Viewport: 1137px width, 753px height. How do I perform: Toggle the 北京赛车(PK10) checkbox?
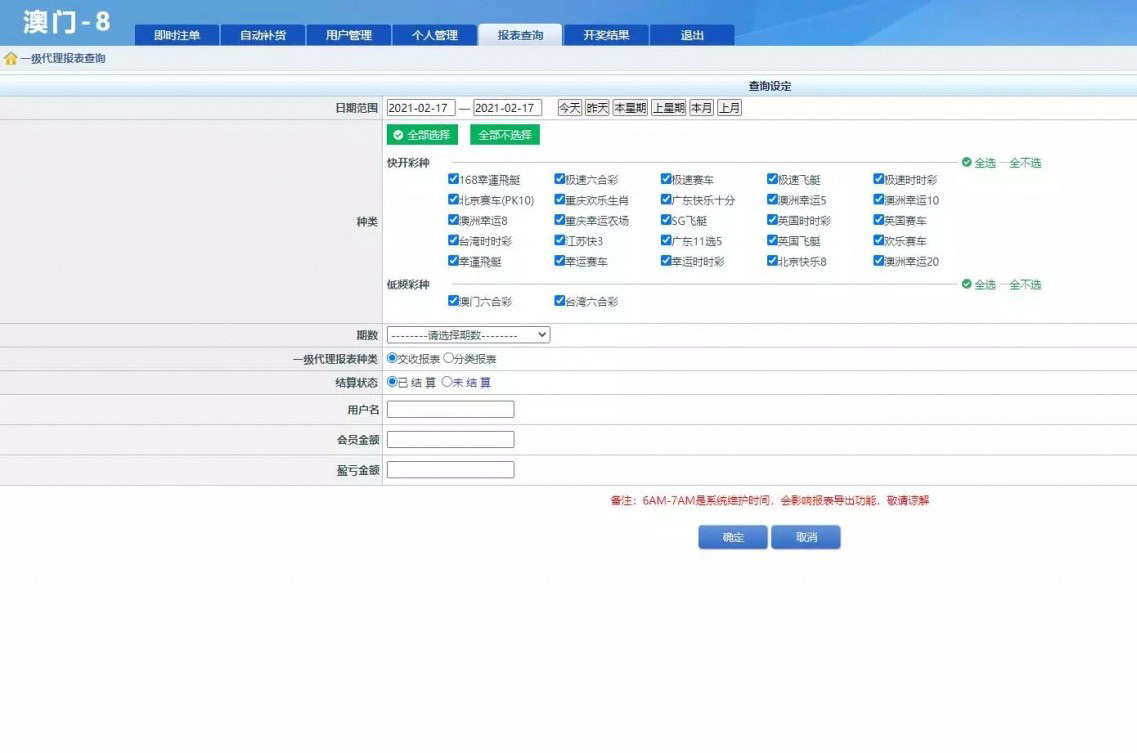pyautogui.click(x=453, y=200)
